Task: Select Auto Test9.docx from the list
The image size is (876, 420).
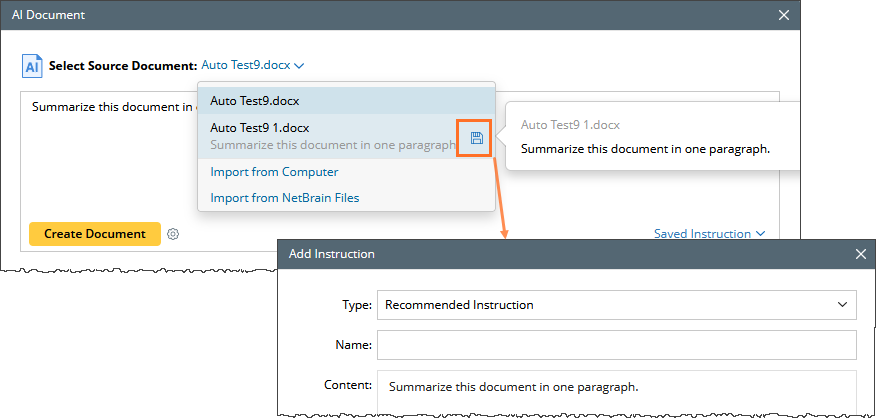Action: click(x=255, y=101)
